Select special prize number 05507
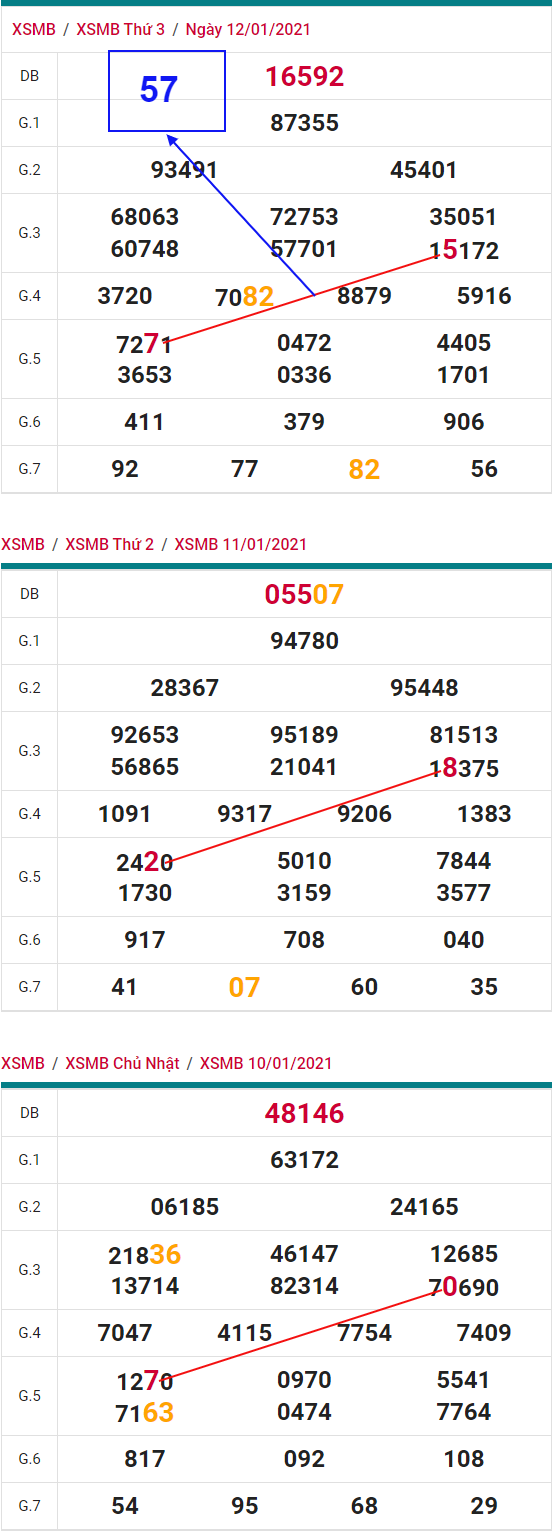 click(304, 595)
